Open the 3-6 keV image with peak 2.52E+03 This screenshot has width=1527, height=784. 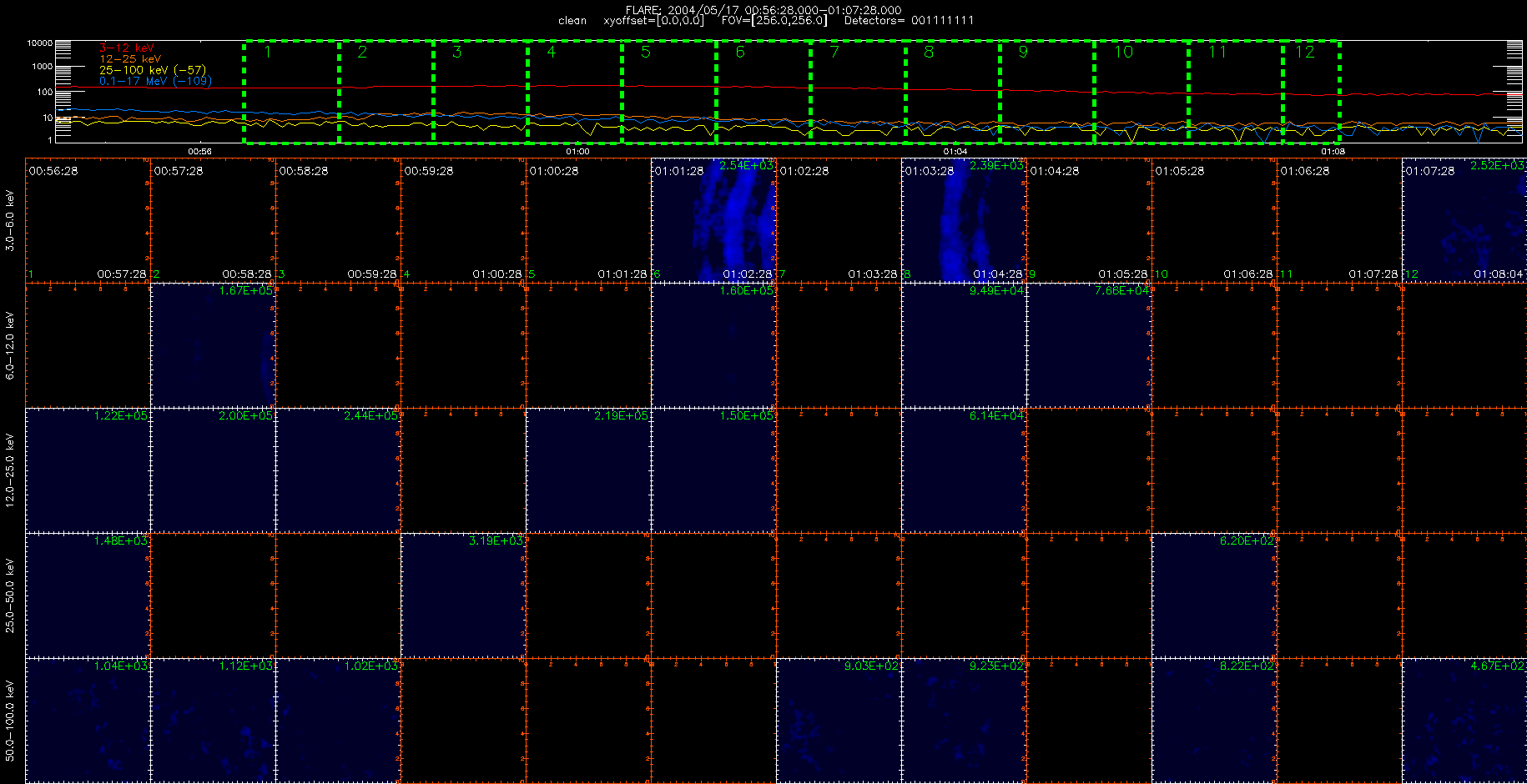[x=1464, y=220]
